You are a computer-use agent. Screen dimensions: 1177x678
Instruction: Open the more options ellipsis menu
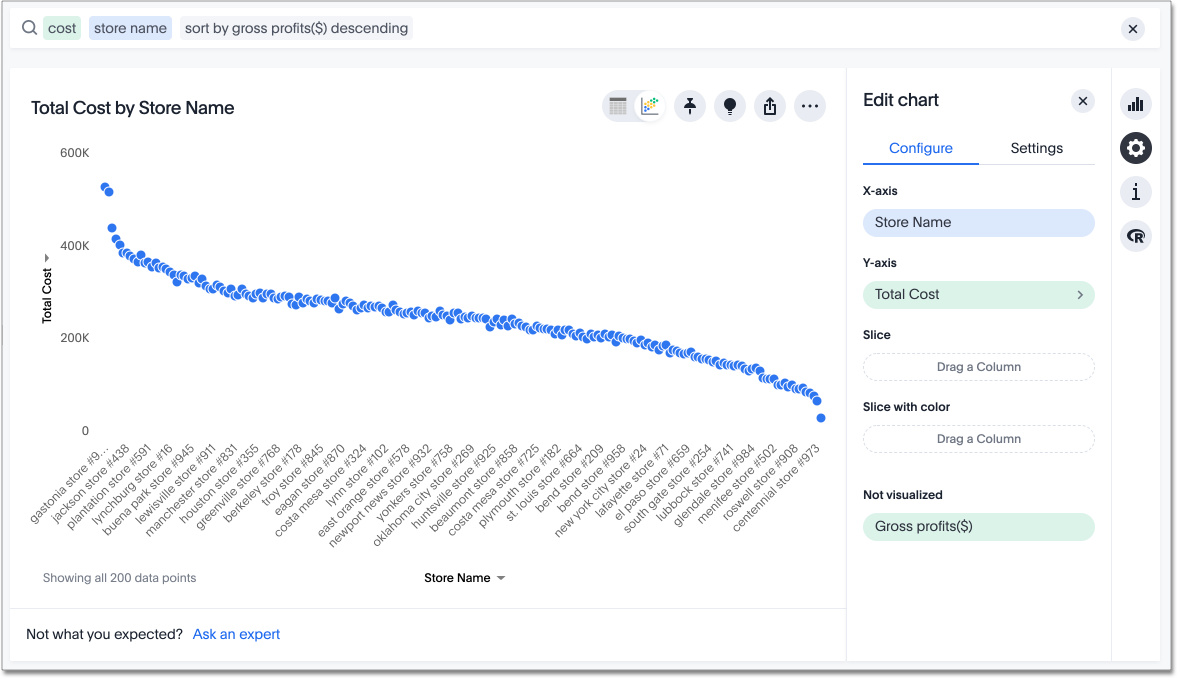[x=810, y=106]
